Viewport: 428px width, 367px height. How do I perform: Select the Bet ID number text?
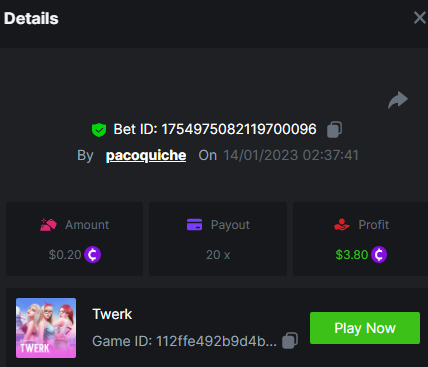tap(239, 129)
